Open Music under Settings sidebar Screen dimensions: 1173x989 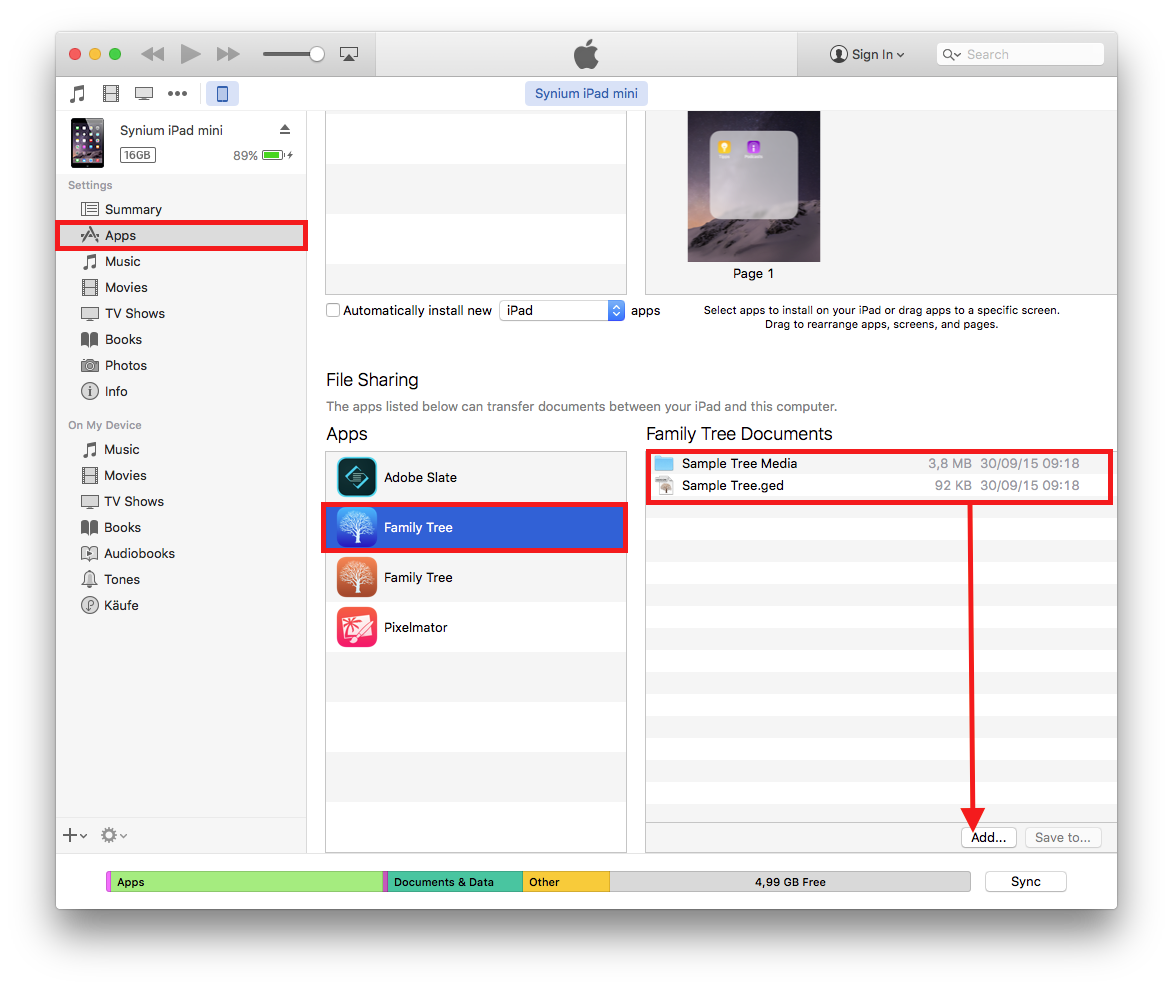click(x=181, y=262)
